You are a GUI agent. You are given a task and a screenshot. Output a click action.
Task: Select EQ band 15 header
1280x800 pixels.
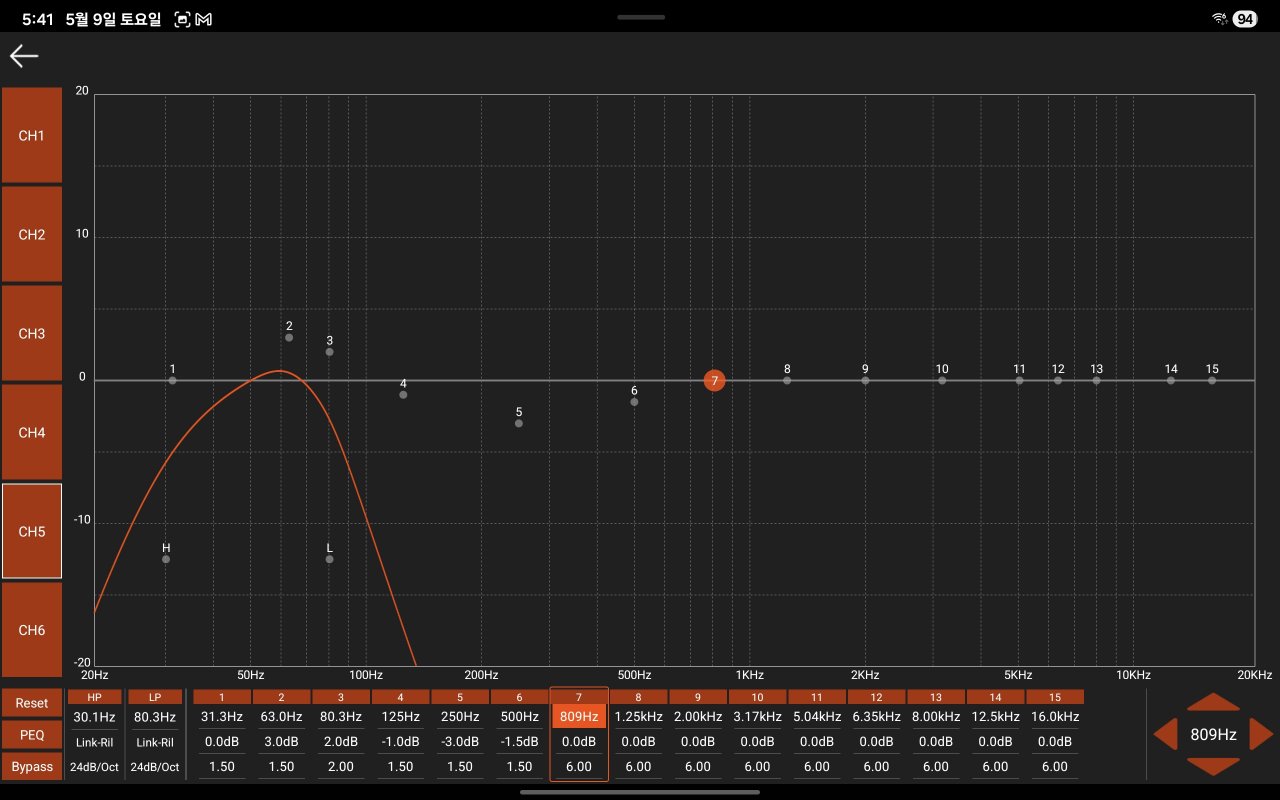pyautogui.click(x=1055, y=697)
